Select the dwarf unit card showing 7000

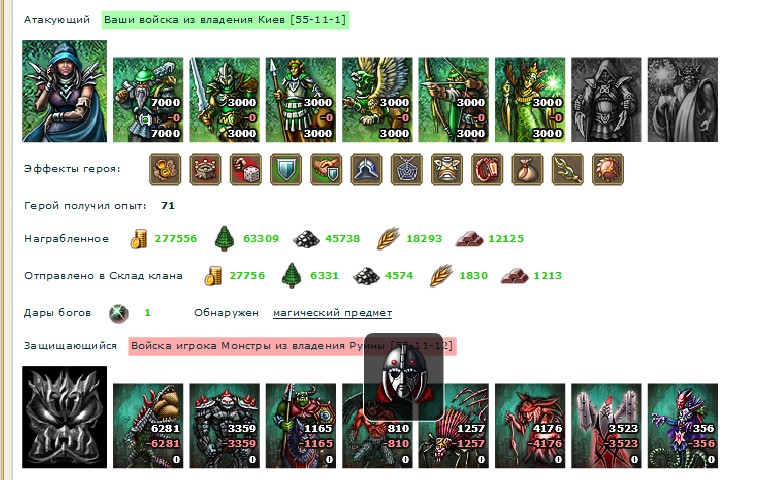pos(148,100)
